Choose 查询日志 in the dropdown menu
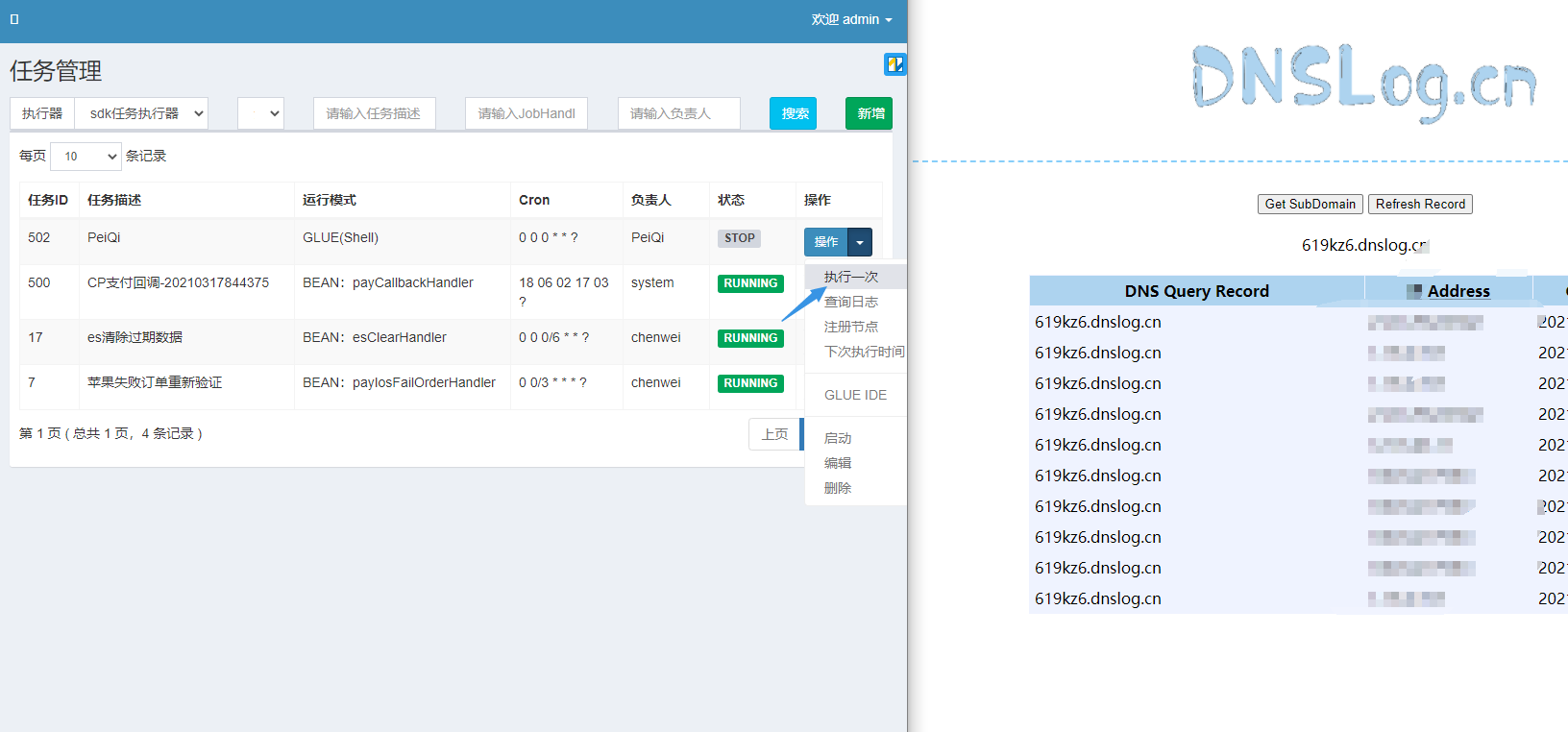Screen dimensions: 1568x732 (x=850, y=302)
